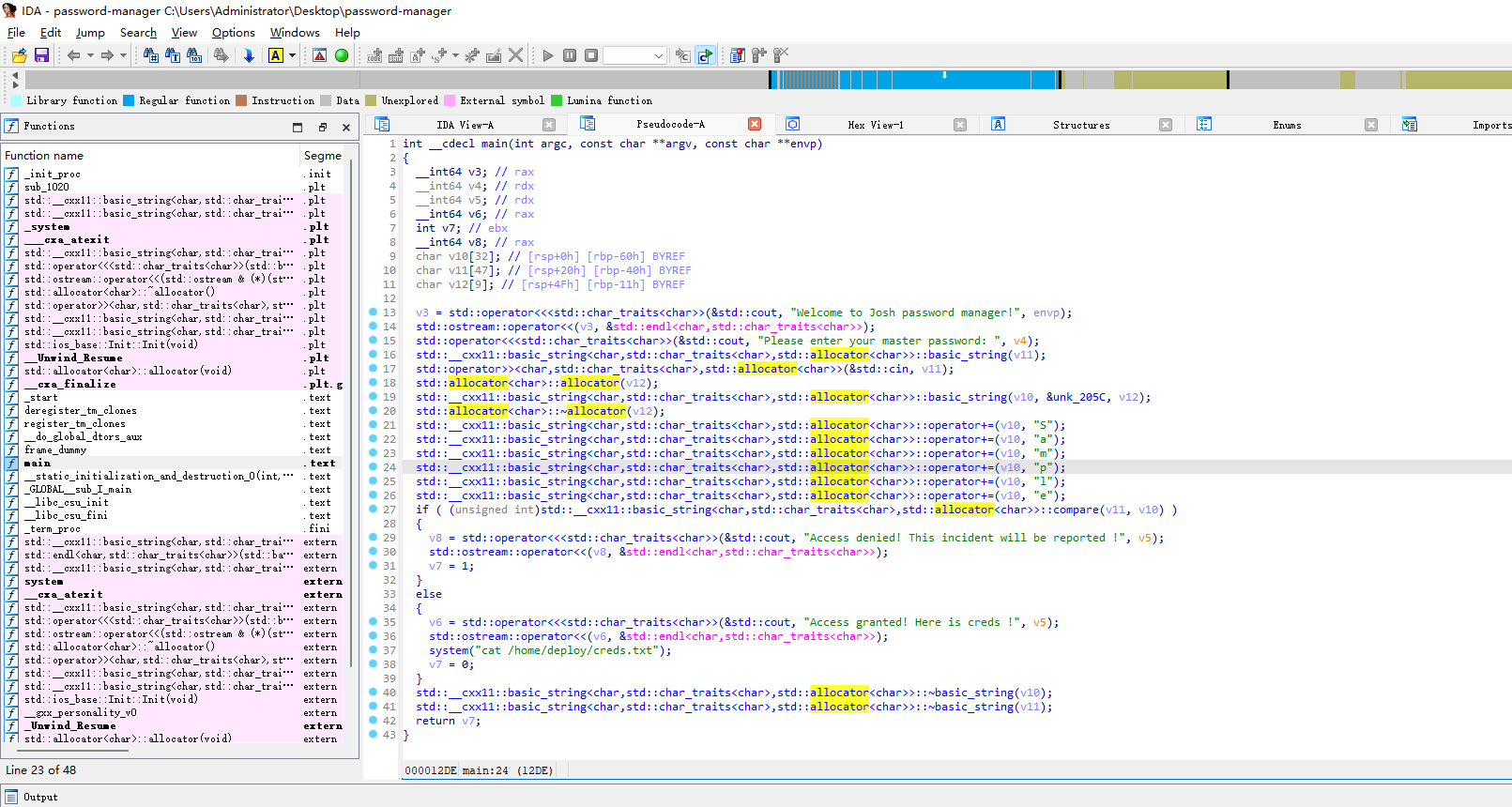1512x807 pixels.
Task: Switch to the Enums tab
Action: click(x=1287, y=125)
